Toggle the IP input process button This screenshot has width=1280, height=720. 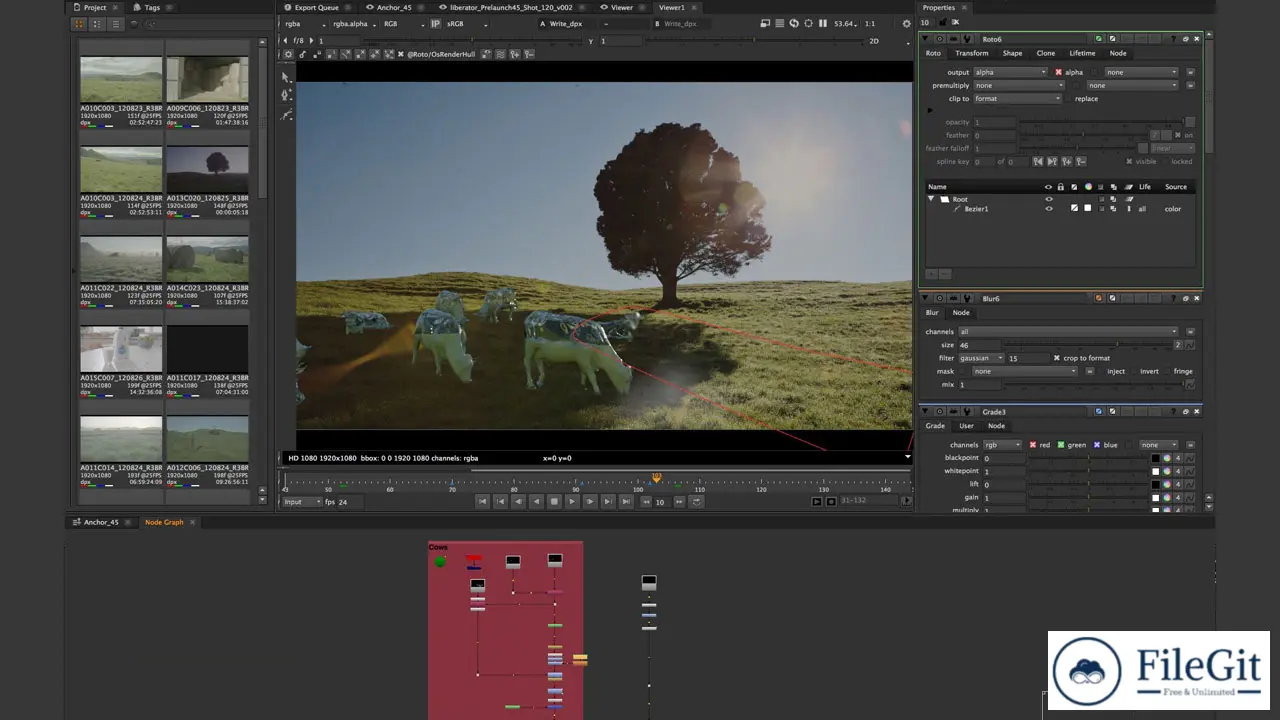[435, 23]
